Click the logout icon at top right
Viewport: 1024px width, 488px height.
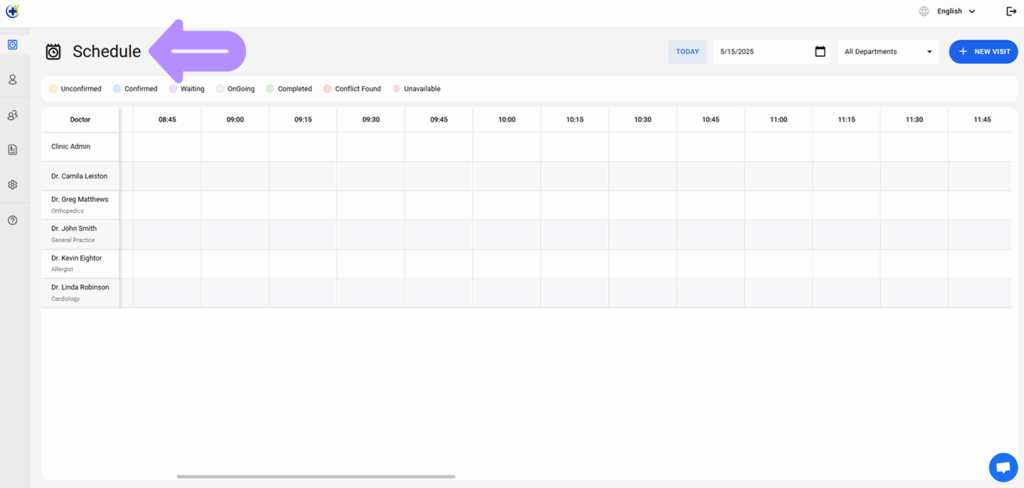click(1011, 11)
